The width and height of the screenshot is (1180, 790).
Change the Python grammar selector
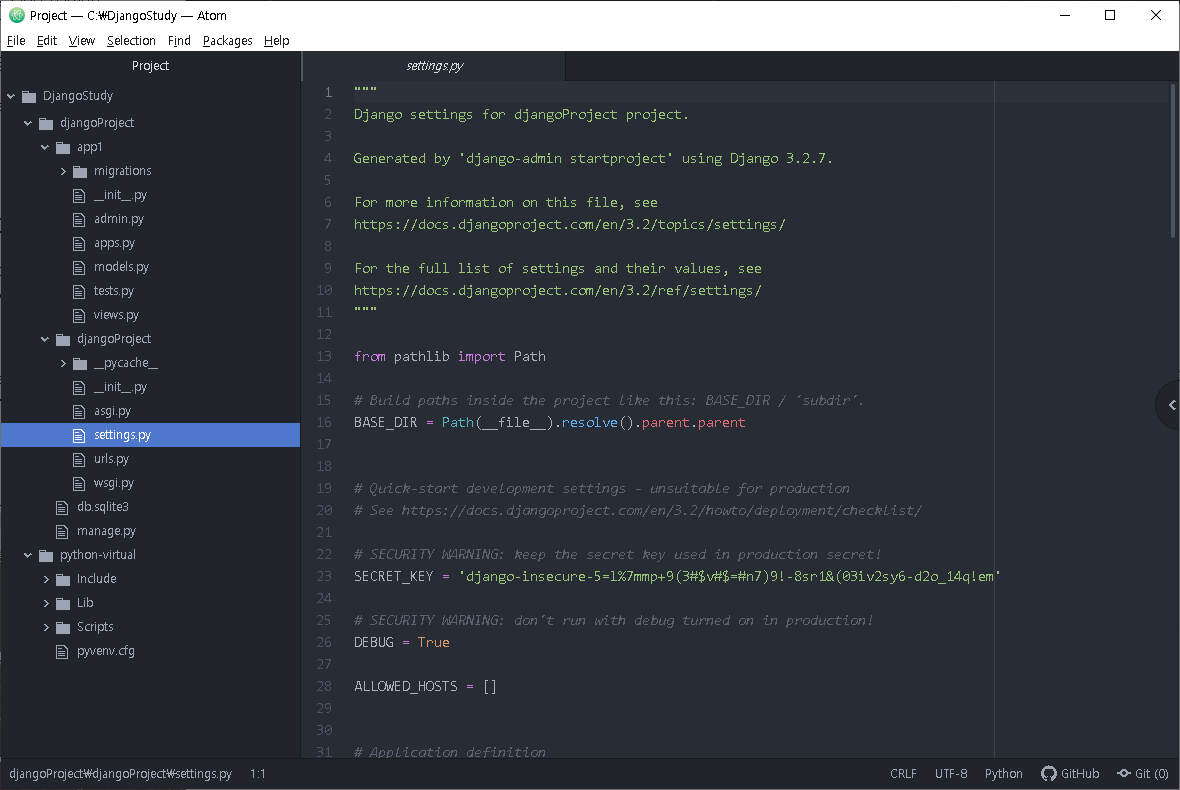(1003, 773)
